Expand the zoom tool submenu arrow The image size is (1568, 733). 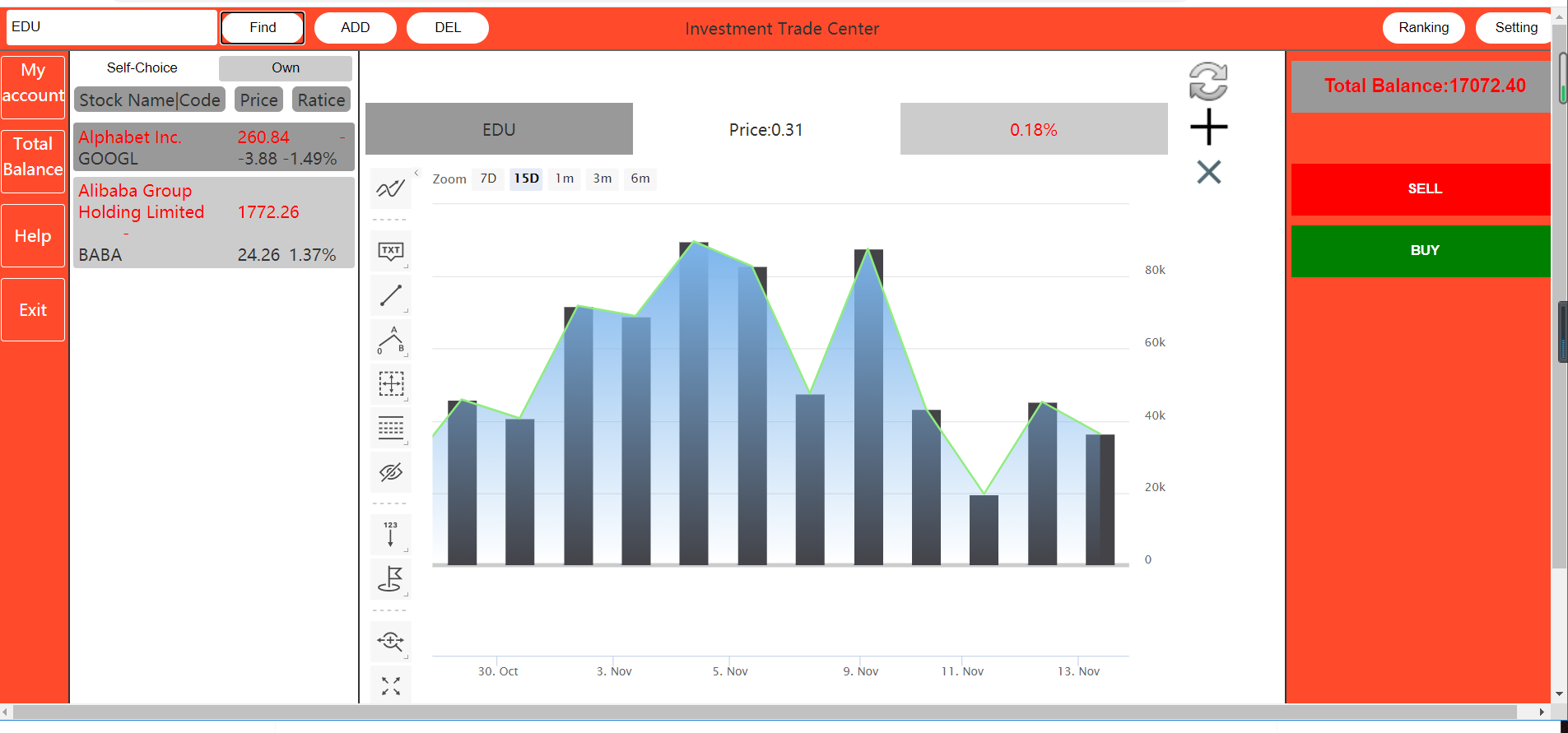click(x=406, y=657)
